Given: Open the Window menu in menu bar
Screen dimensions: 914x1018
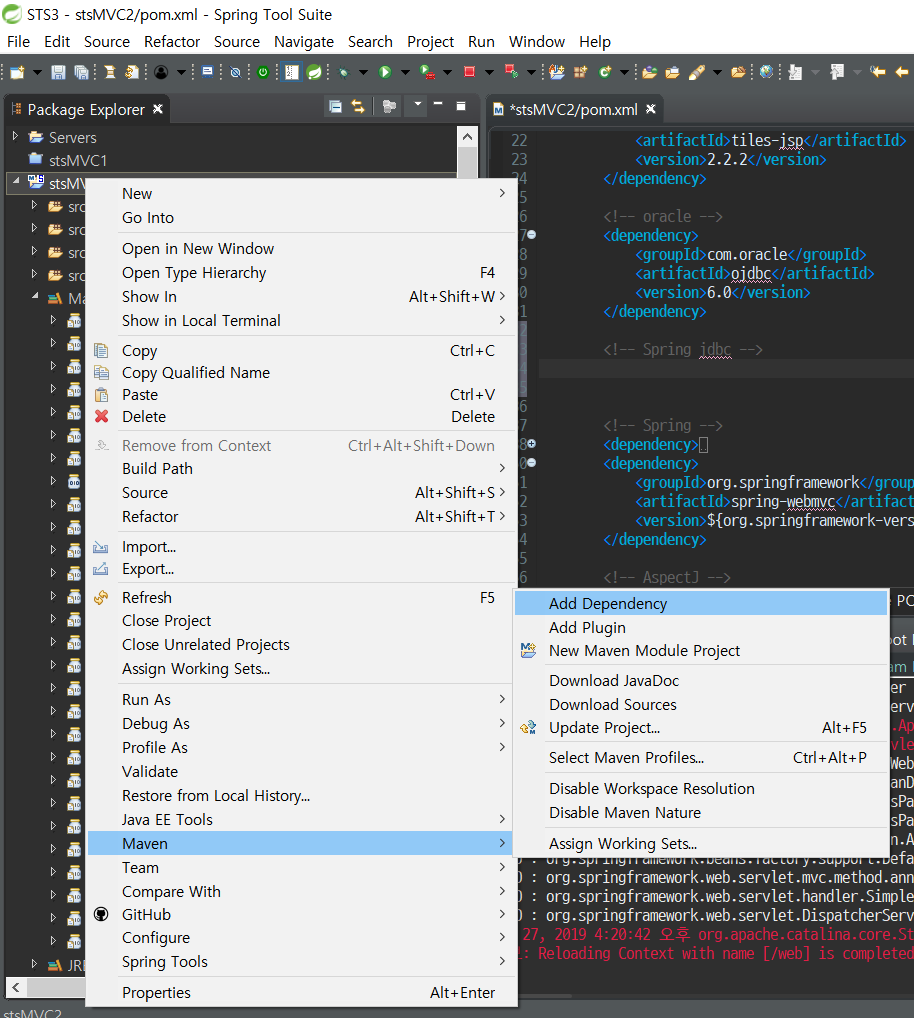Looking at the screenshot, I should click(537, 42).
